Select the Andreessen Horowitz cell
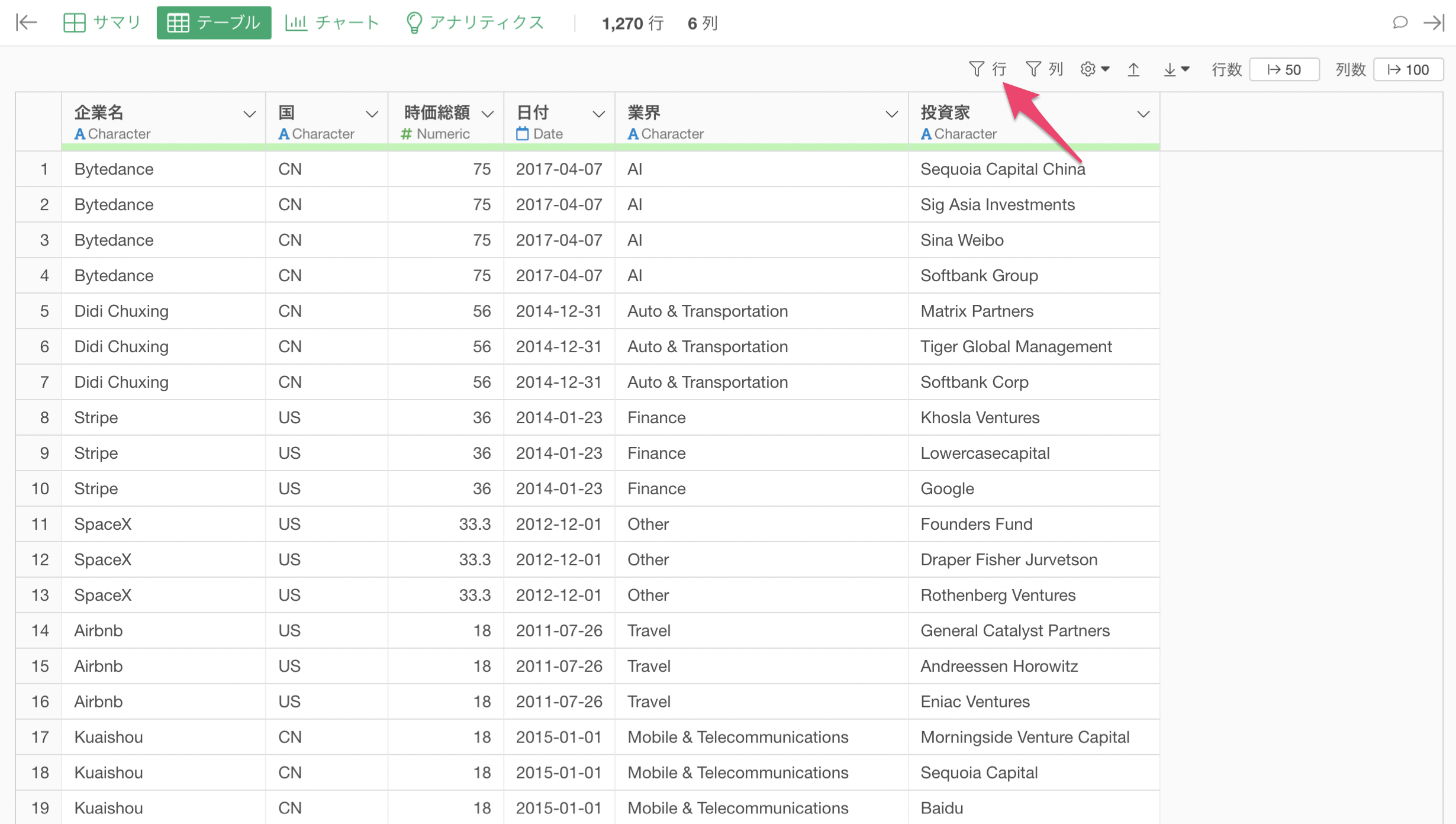1456x824 pixels. tap(1033, 666)
